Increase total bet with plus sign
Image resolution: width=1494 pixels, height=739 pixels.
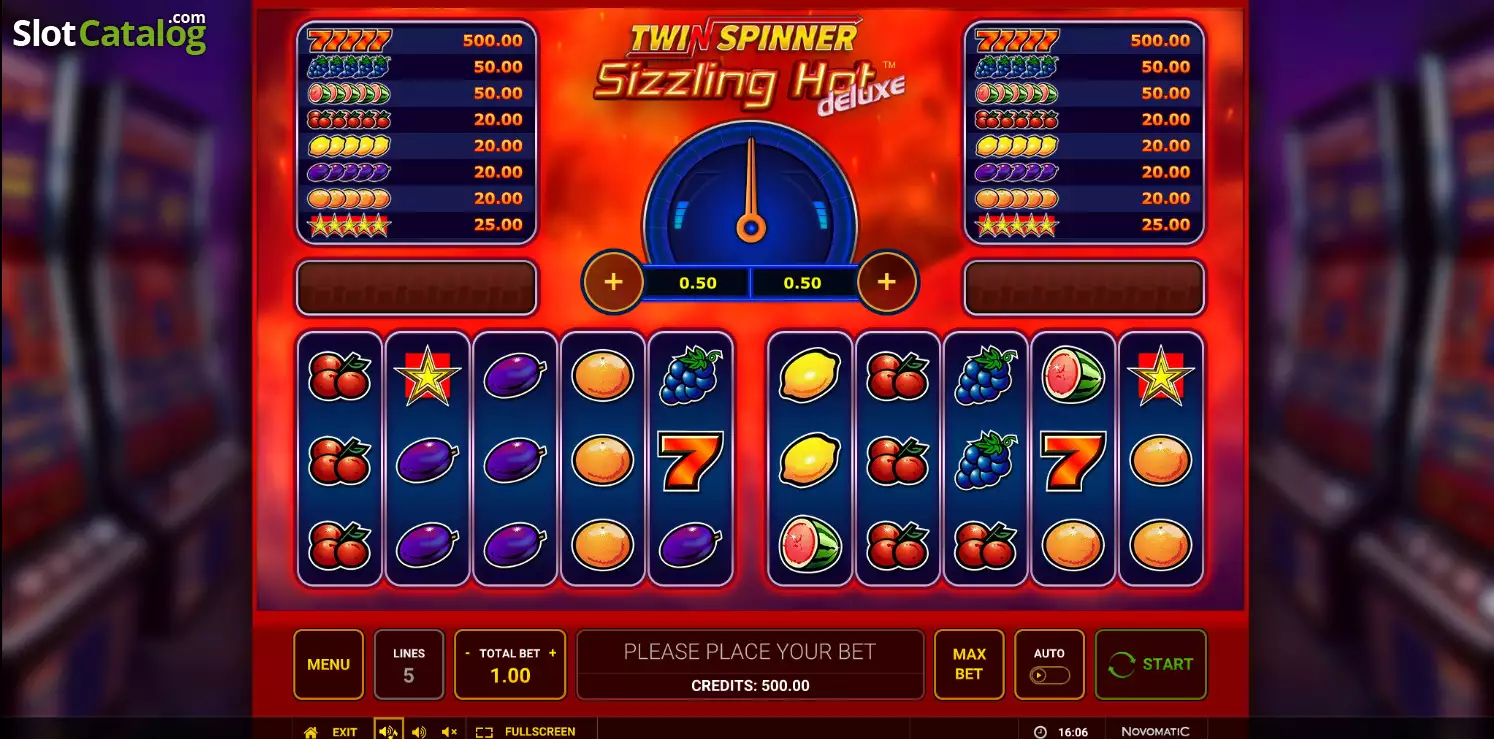point(552,653)
